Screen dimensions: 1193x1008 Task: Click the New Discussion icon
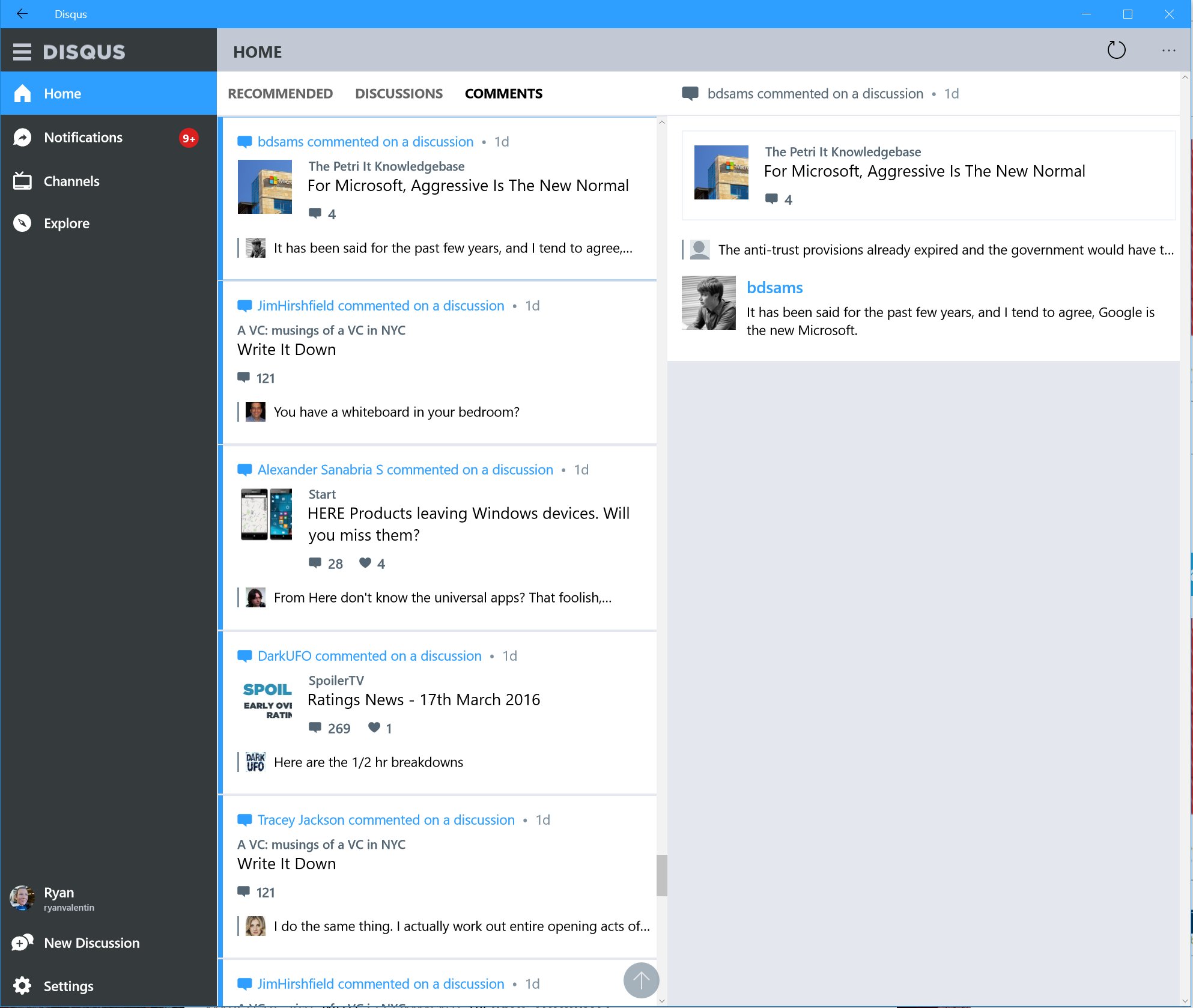[25, 943]
